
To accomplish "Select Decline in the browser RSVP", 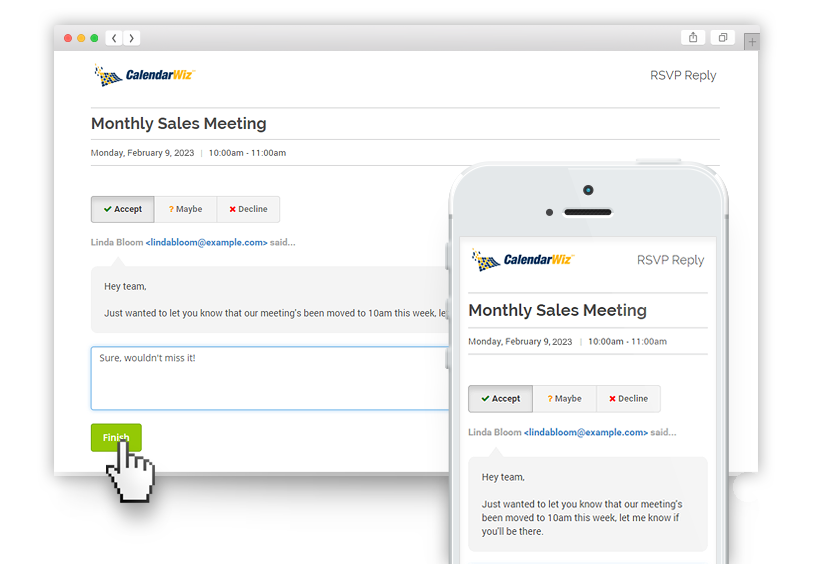I will (x=248, y=209).
